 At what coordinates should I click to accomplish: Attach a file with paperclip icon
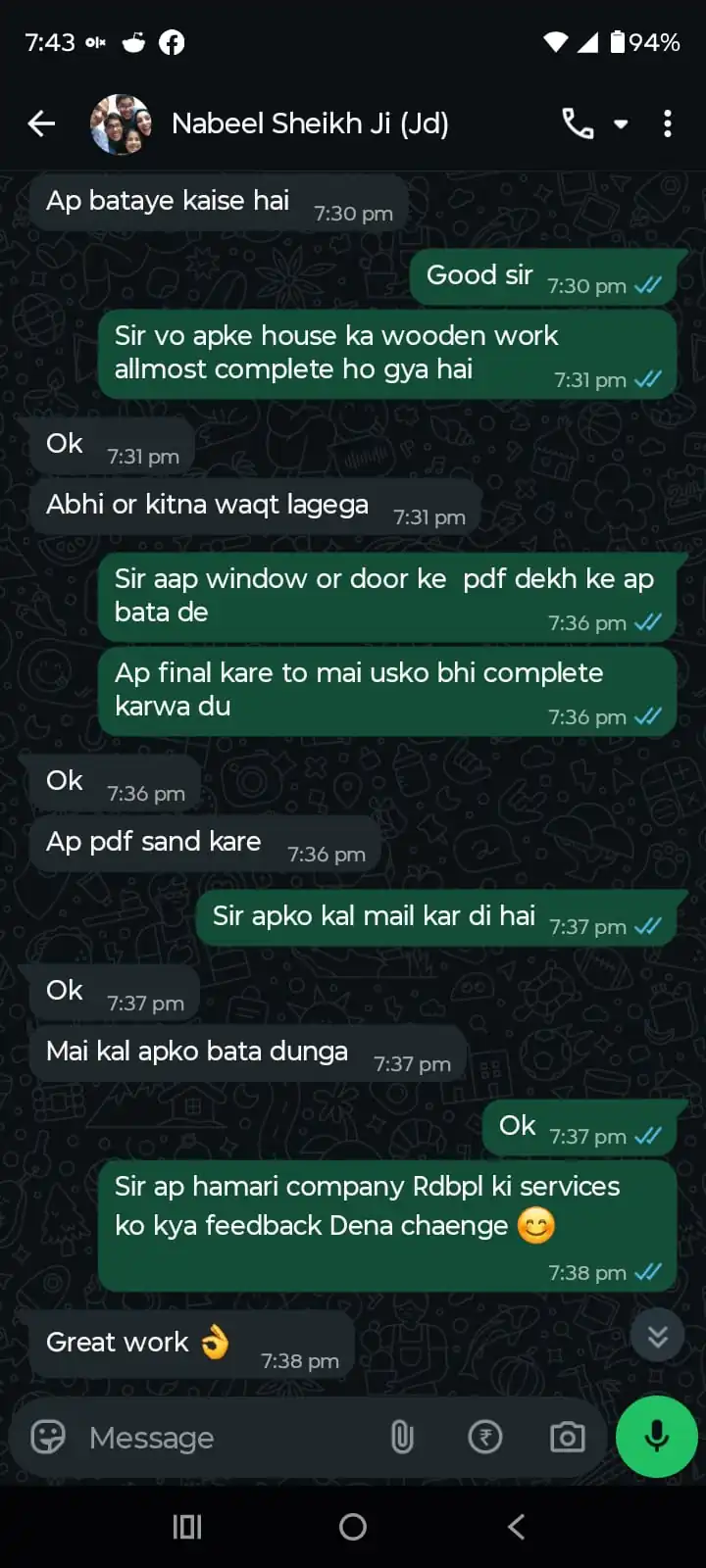[402, 1437]
